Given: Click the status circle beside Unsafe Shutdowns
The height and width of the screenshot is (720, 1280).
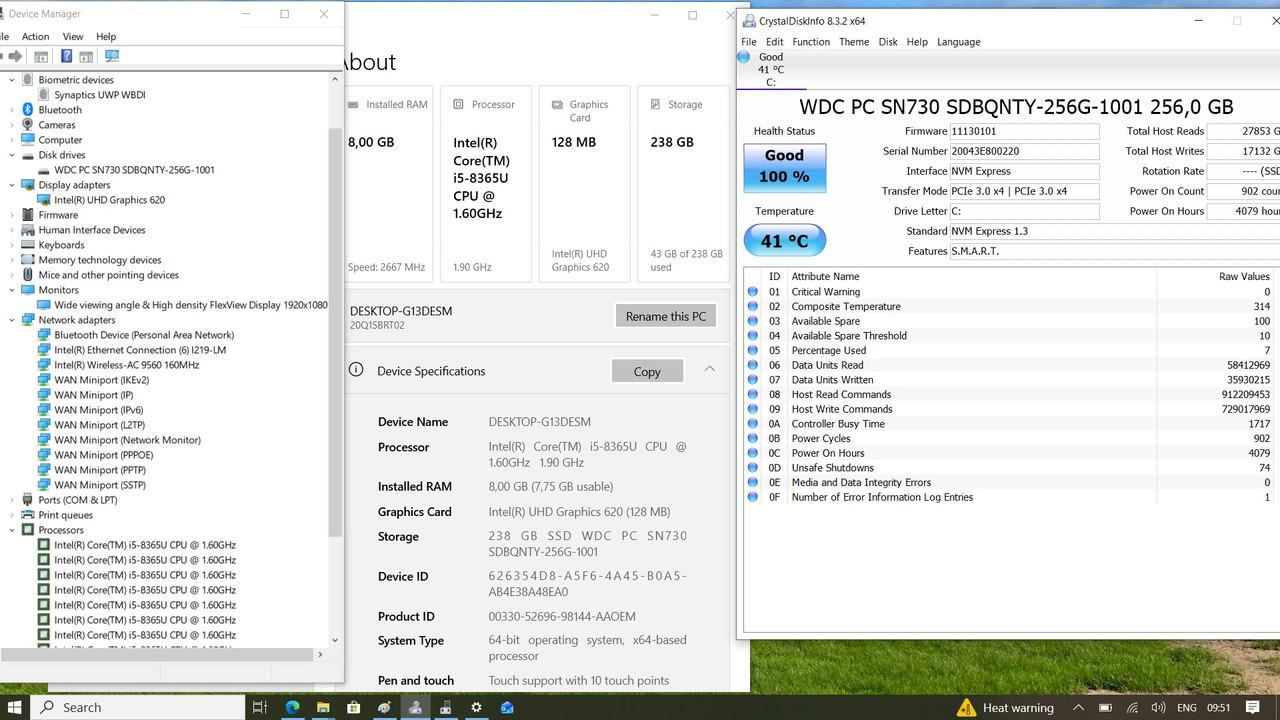Looking at the screenshot, I should point(753,468).
